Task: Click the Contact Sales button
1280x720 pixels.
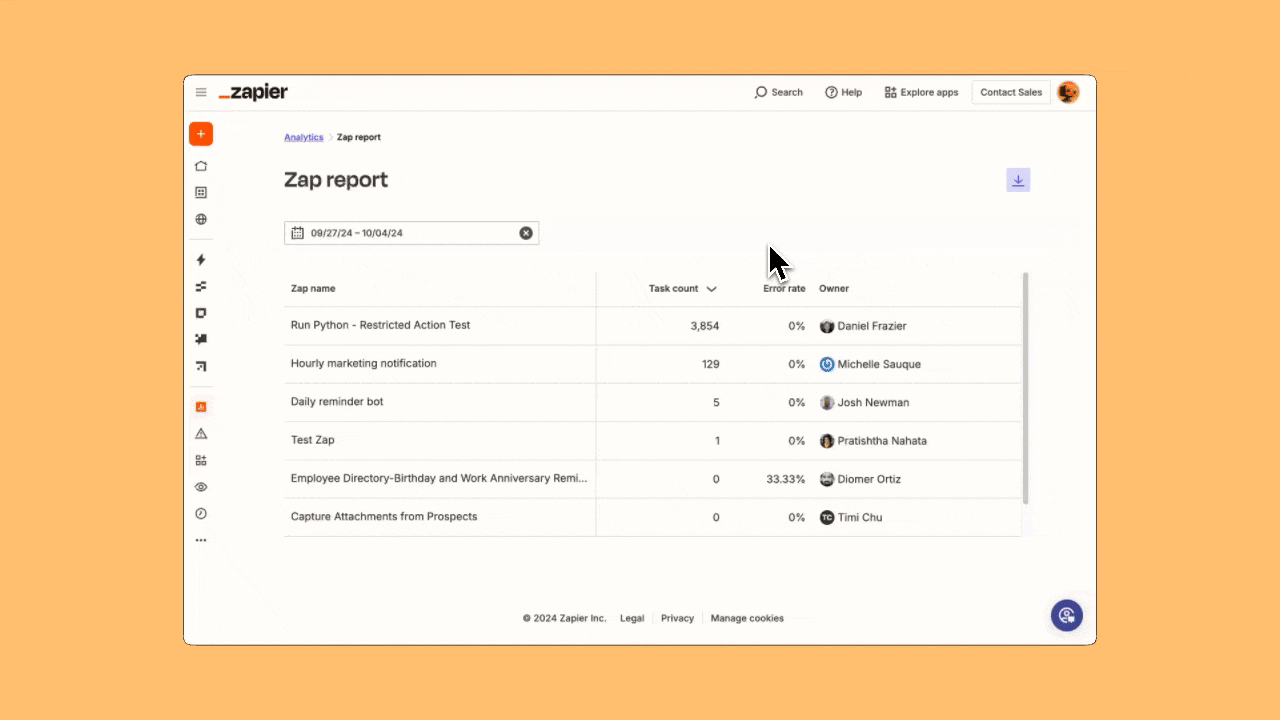Action: [x=1011, y=92]
